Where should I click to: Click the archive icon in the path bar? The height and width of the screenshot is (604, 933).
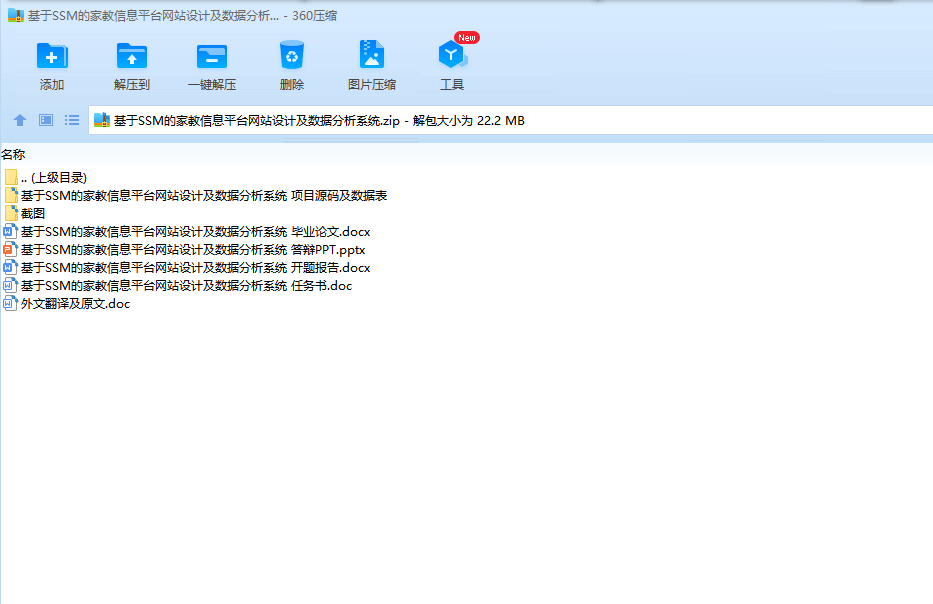(x=102, y=120)
